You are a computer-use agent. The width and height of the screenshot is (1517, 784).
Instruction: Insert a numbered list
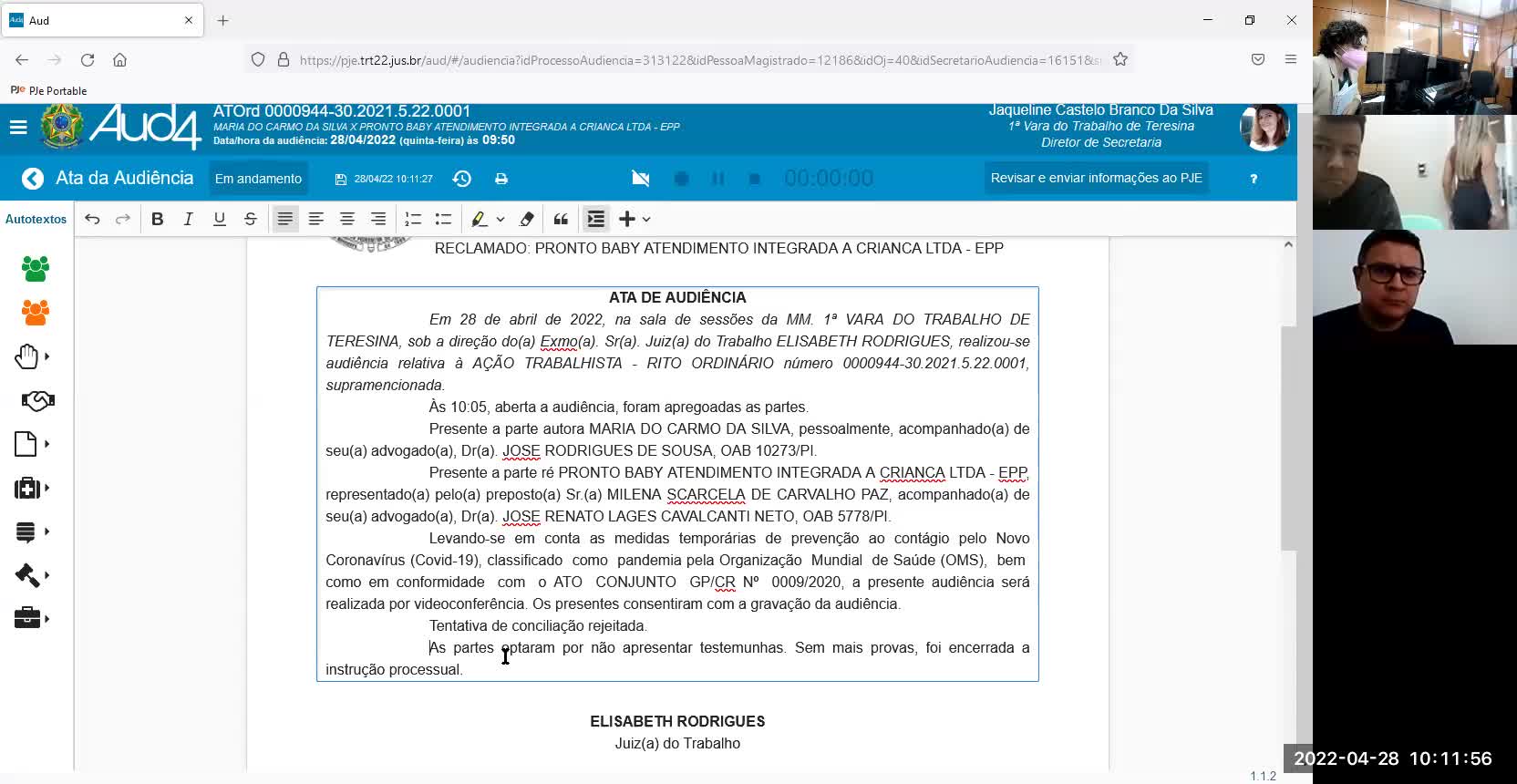coord(413,219)
